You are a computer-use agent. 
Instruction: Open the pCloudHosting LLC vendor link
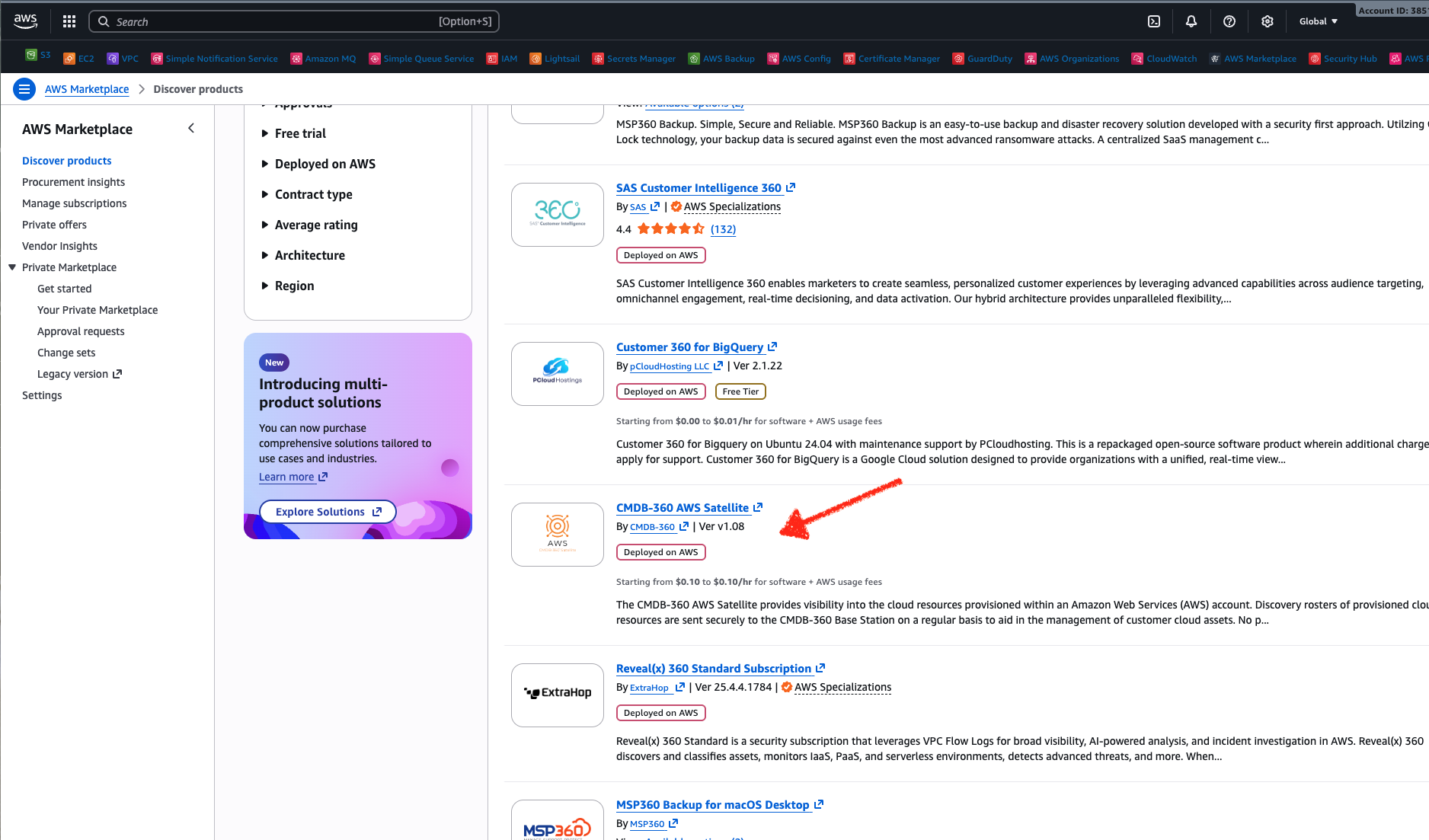tap(676, 366)
